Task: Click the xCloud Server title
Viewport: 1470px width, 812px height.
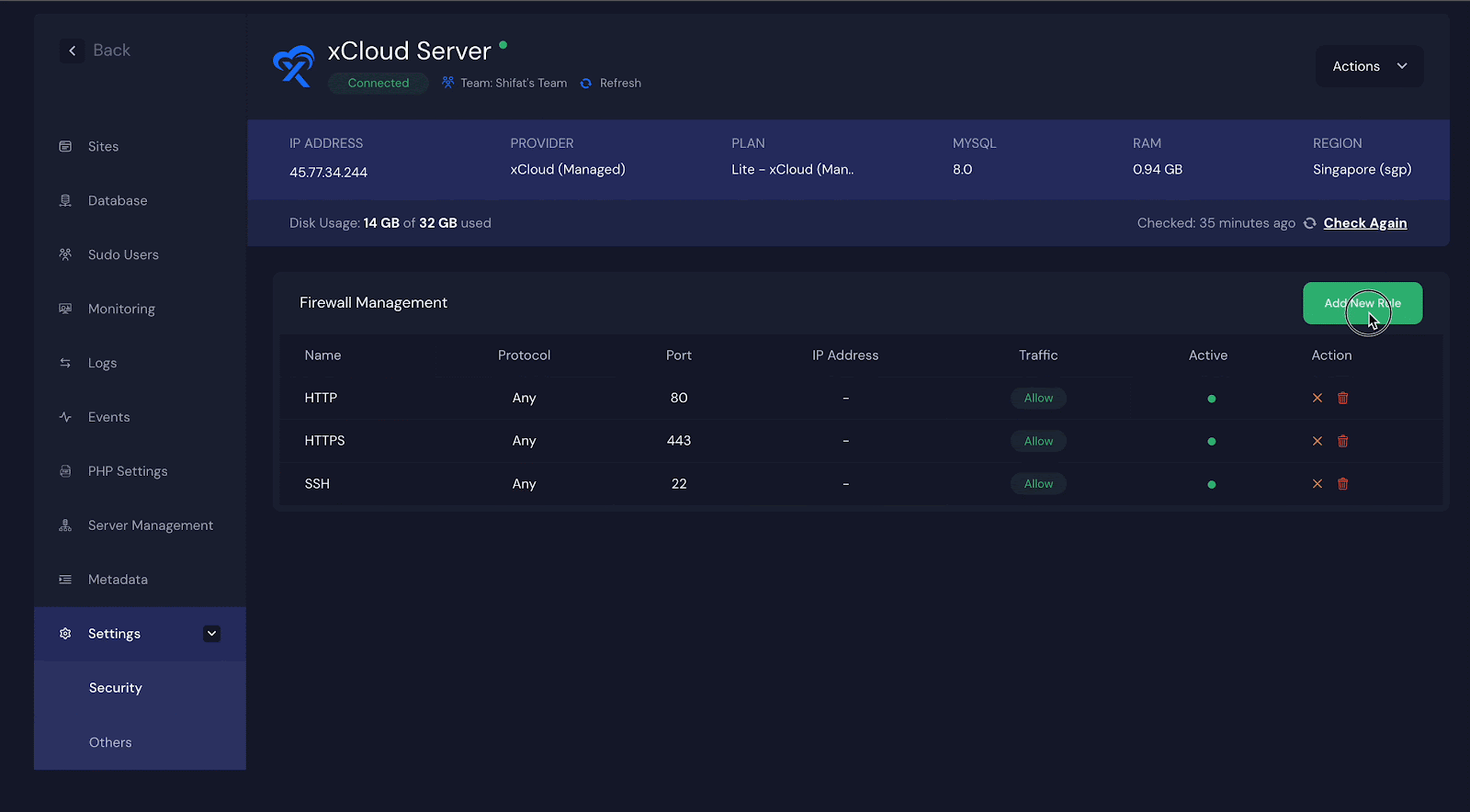Action: tap(409, 51)
